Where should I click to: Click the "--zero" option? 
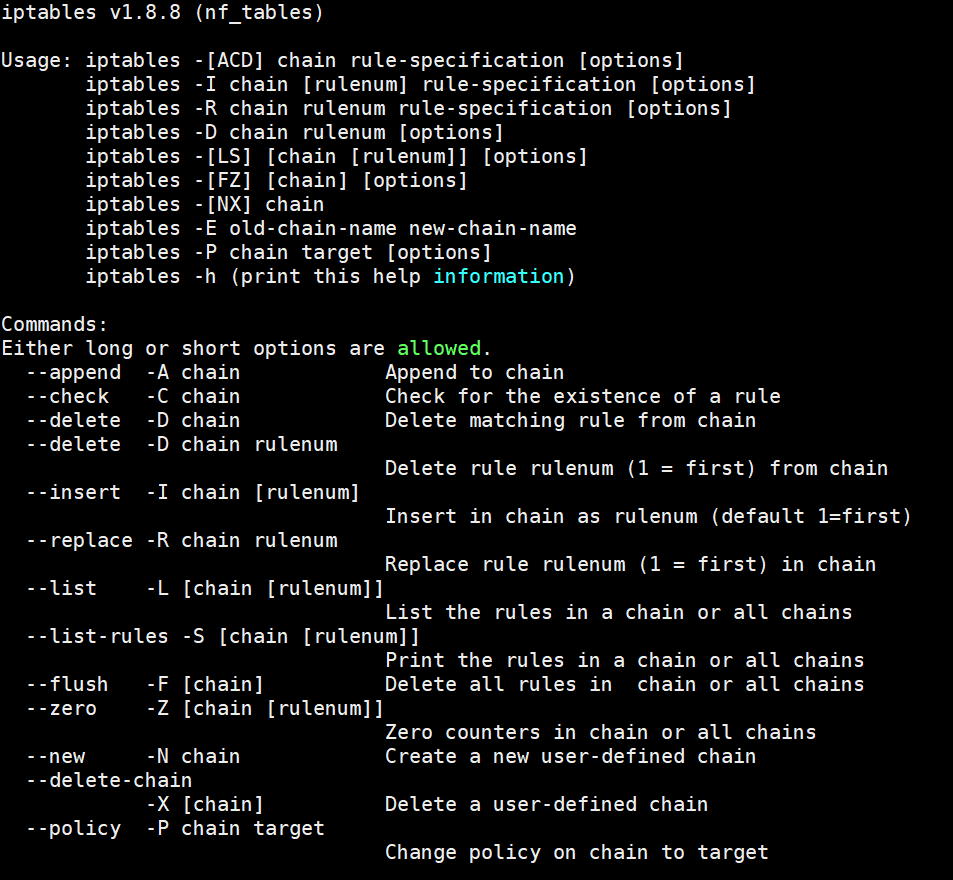(61, 709)
